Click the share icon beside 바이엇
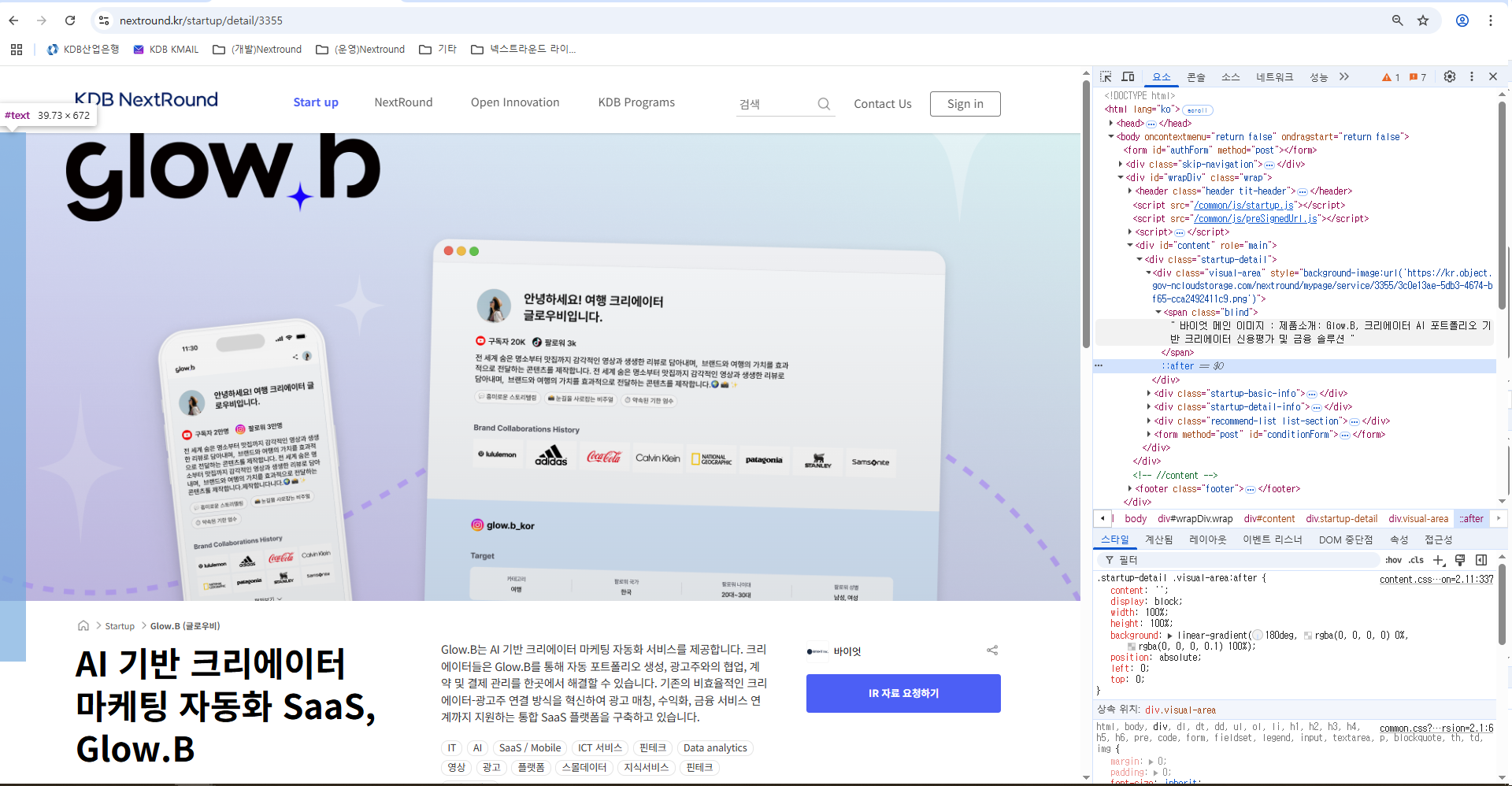1512x786 pixels. point(991,651)
